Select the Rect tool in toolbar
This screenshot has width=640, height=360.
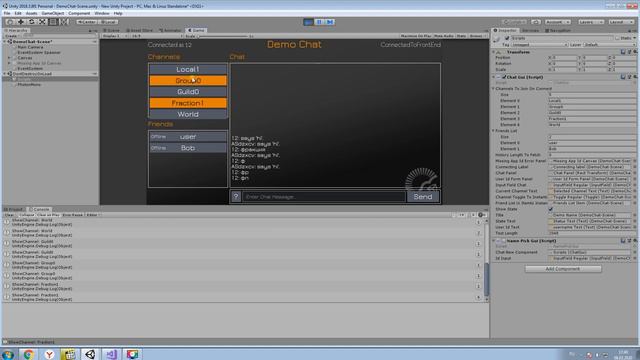[53, 22]
